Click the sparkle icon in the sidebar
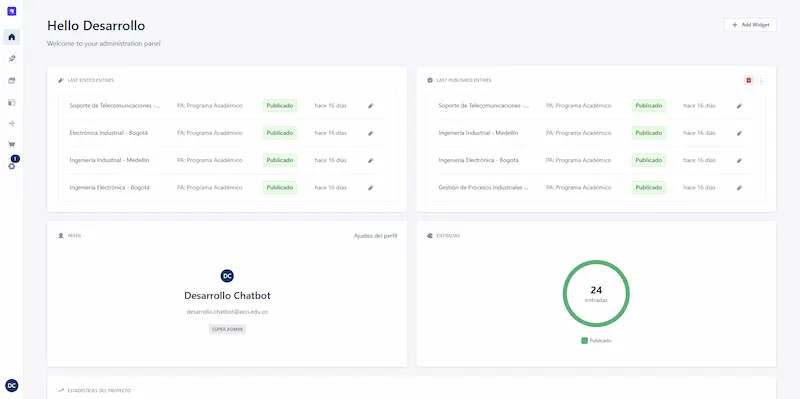 [x=12, y=123]
